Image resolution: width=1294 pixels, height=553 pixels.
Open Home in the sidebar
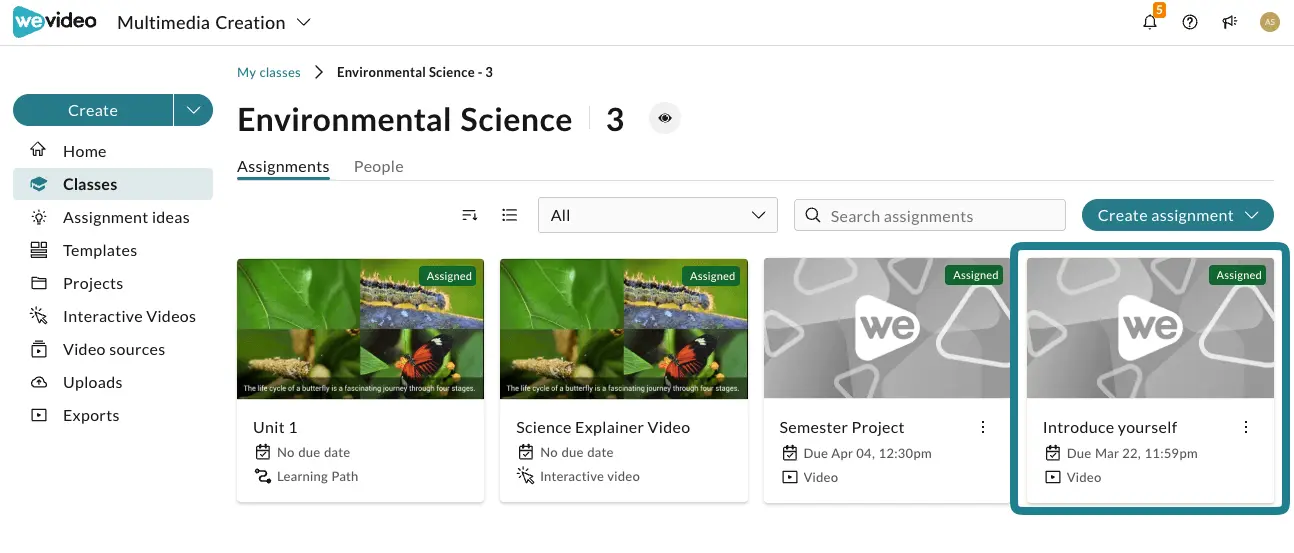[x=113, y=151]
